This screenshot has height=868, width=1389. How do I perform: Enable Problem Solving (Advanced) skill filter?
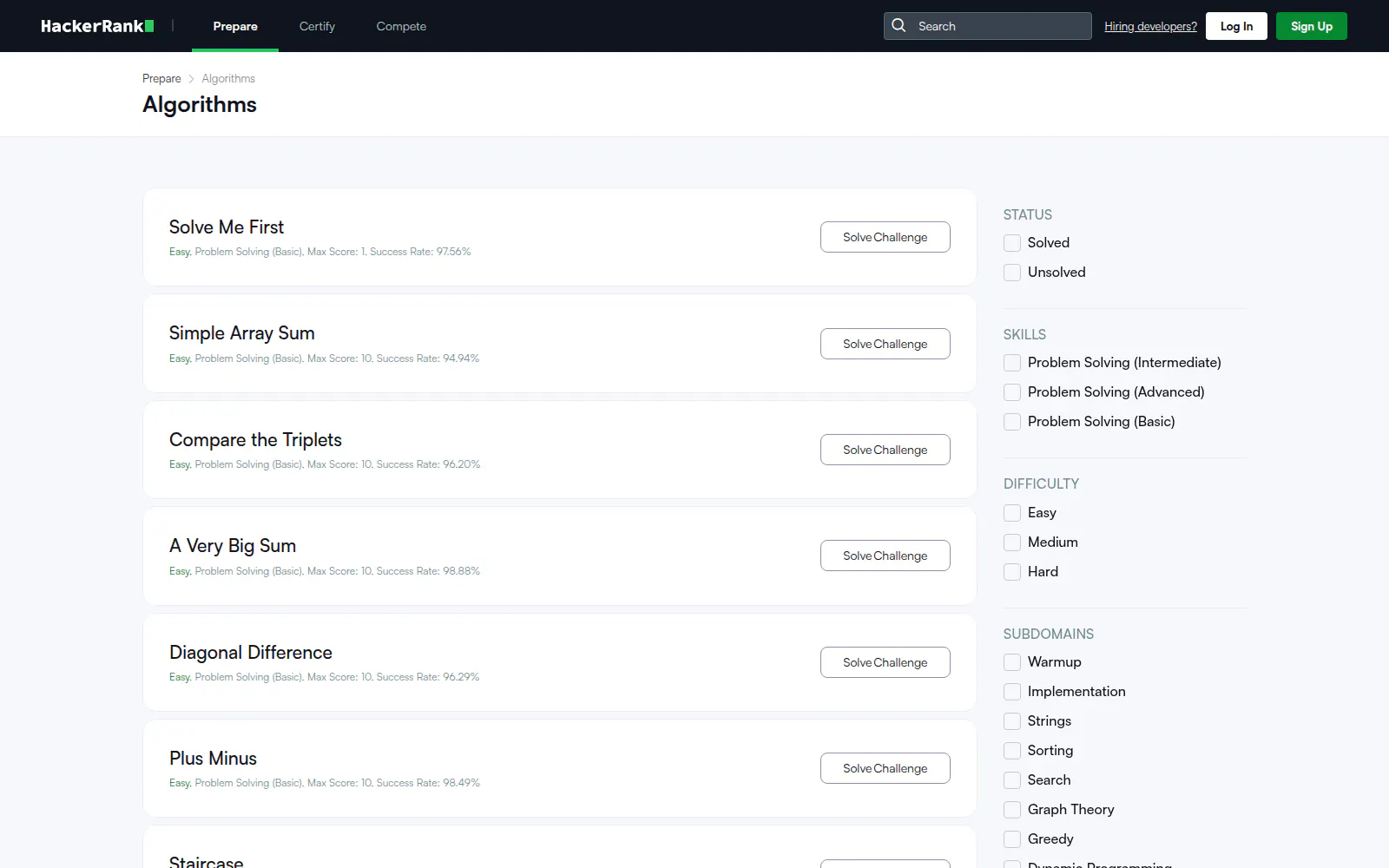tap(1012, 392)
